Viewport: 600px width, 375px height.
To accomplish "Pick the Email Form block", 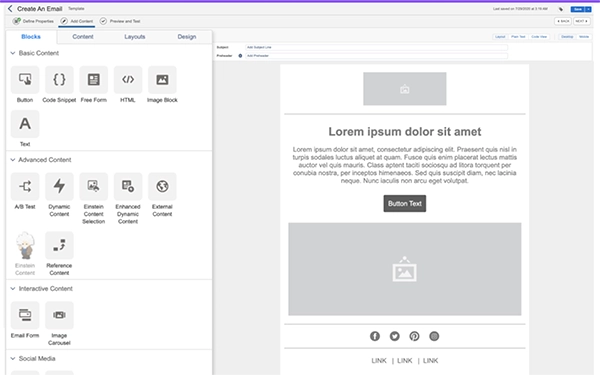I will coord(25,315).
